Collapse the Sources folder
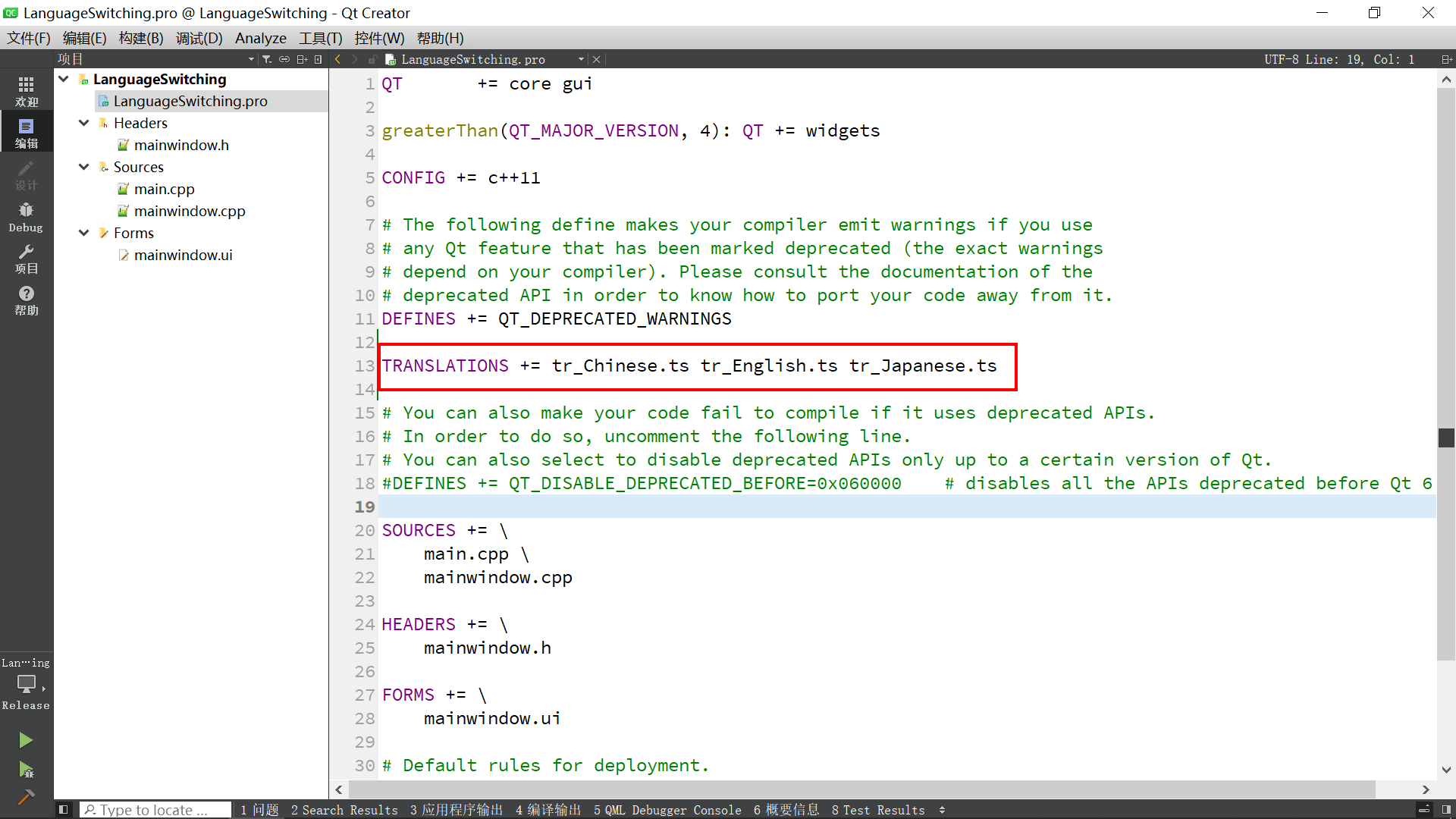Viewport: 1456px width, 819px height. point(84,167)
